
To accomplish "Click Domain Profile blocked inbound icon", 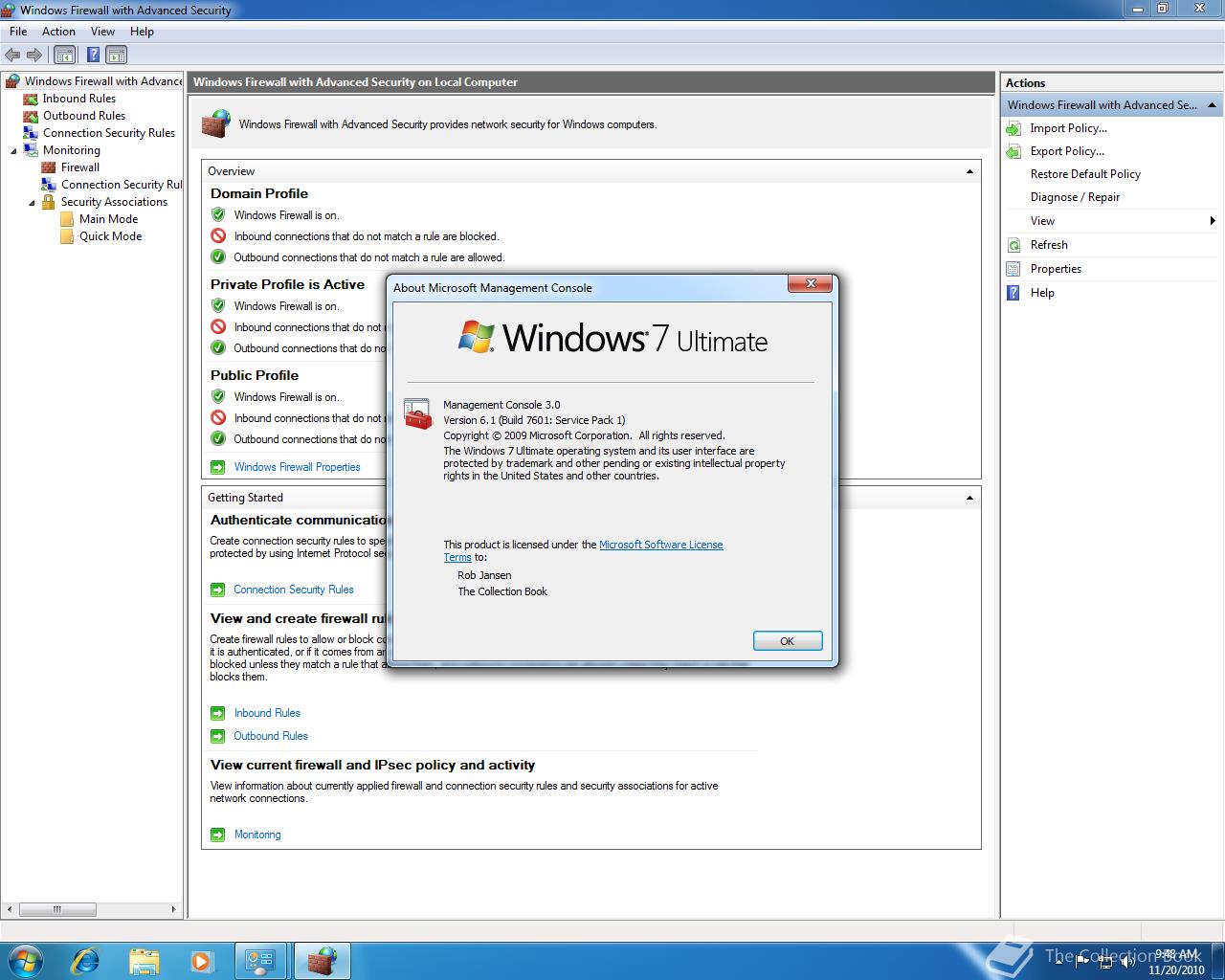I will [x=218, y=236].
